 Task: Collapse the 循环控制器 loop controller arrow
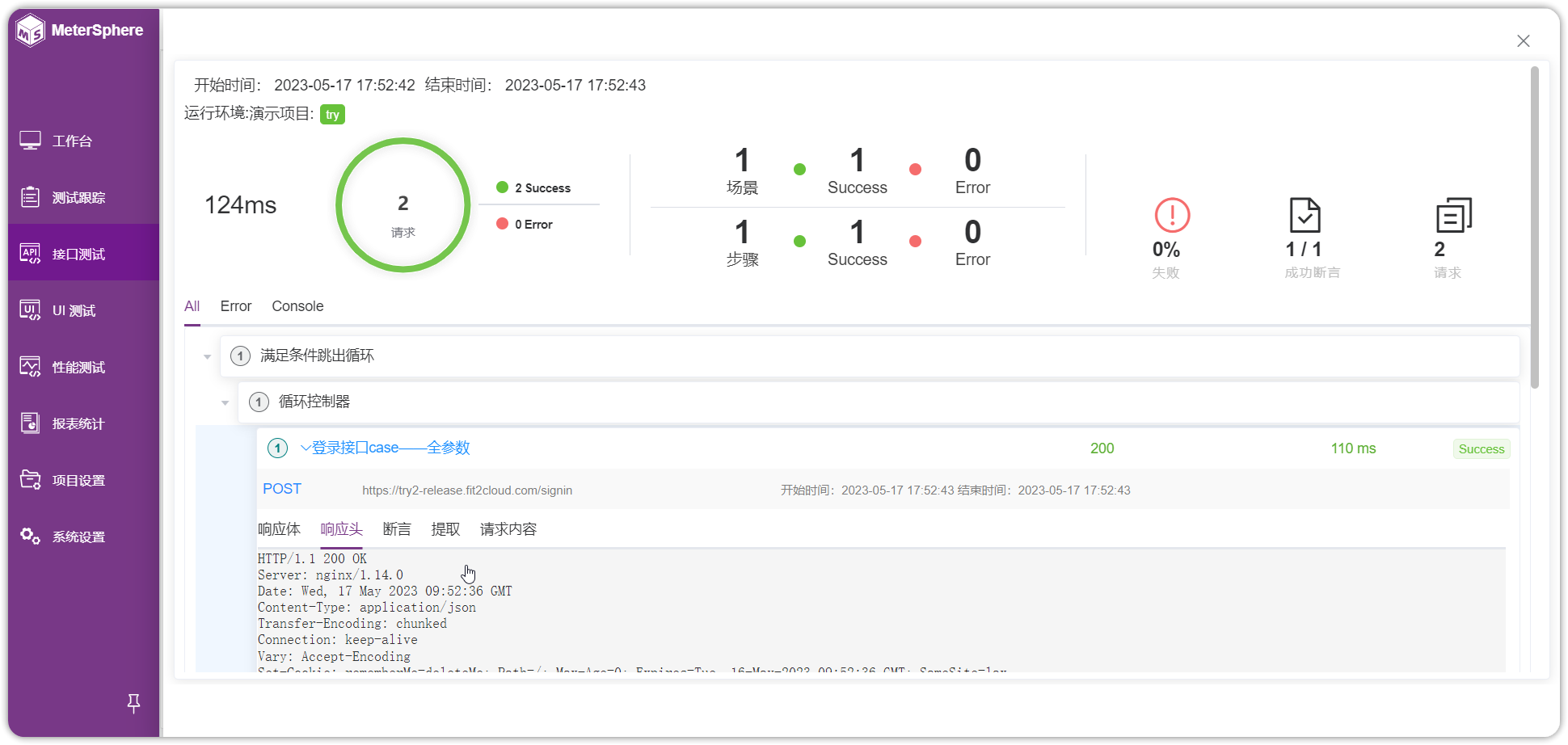225,402
